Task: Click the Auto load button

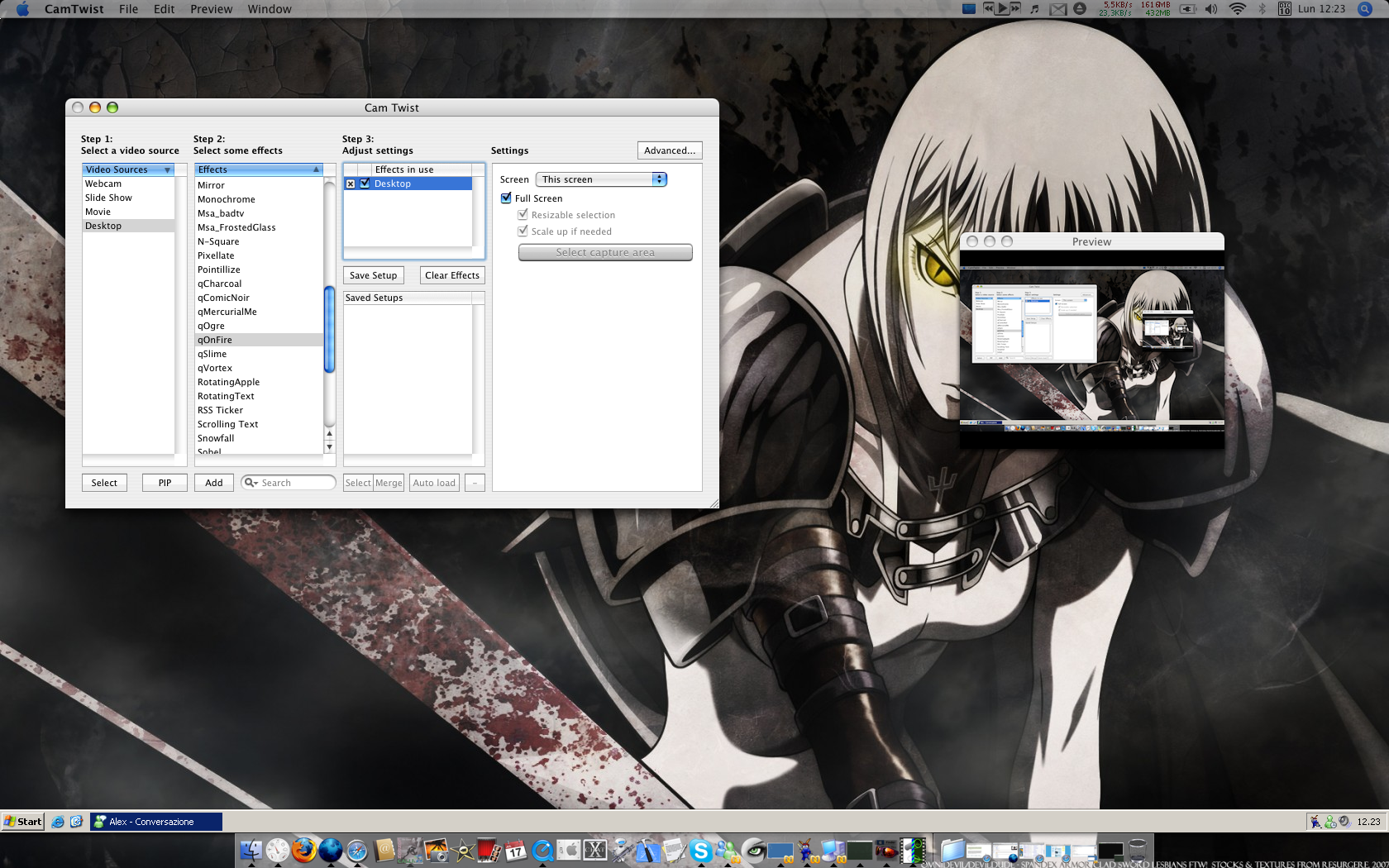Action: coord(434,483)
